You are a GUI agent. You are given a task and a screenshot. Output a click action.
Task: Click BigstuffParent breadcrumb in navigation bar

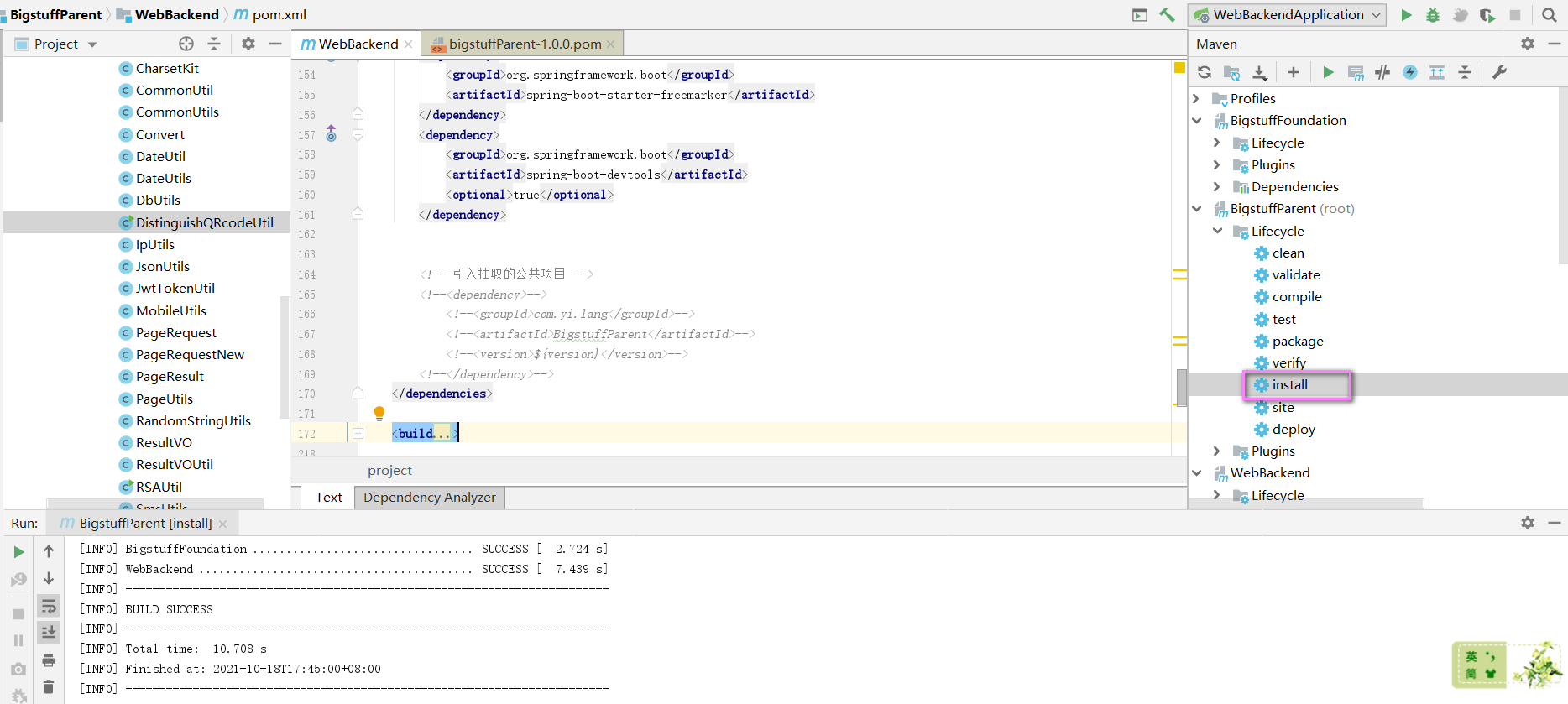(55, 15)
